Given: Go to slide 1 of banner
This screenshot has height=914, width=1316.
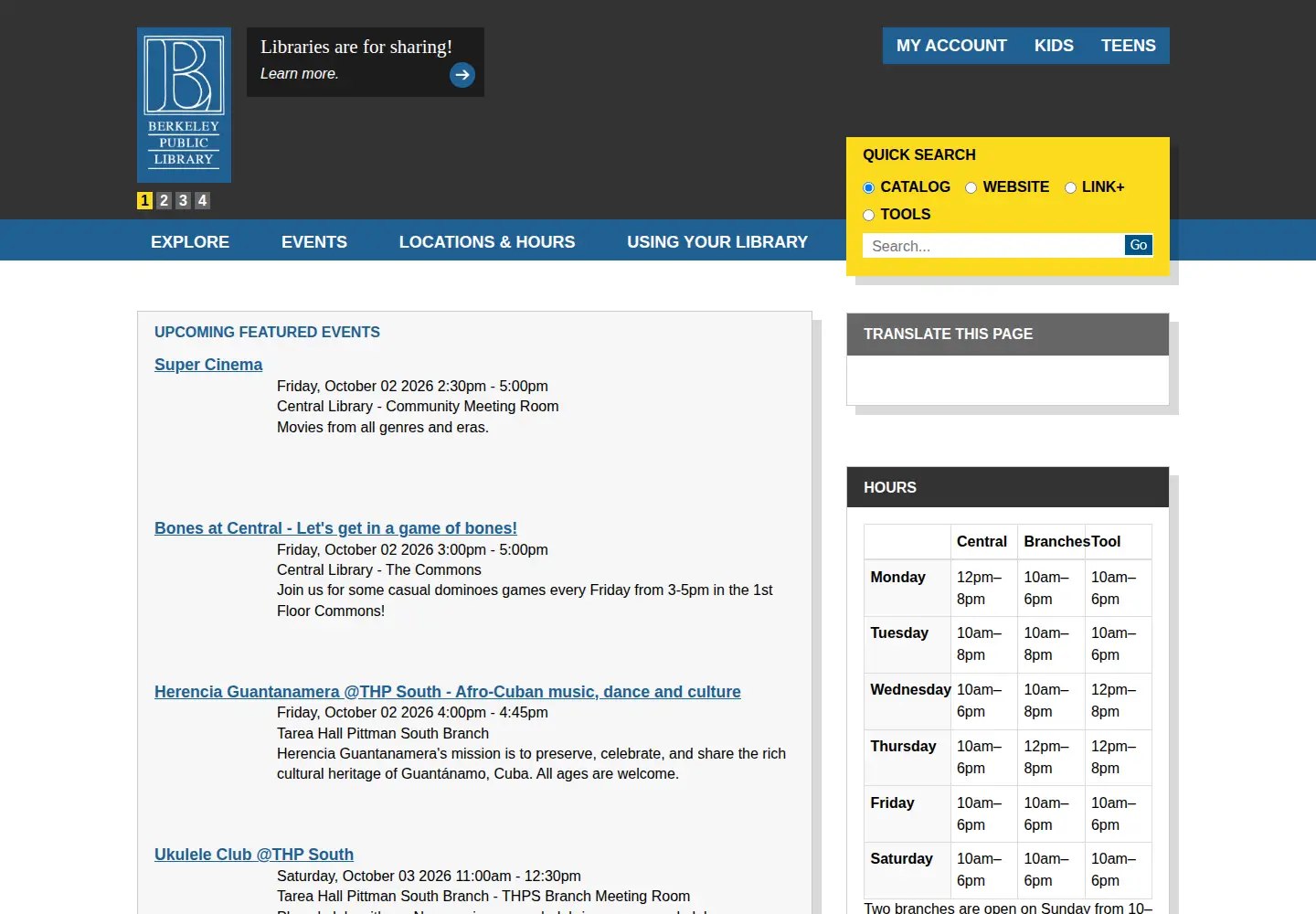Looking at the screenshot, I should pos(144,200).
